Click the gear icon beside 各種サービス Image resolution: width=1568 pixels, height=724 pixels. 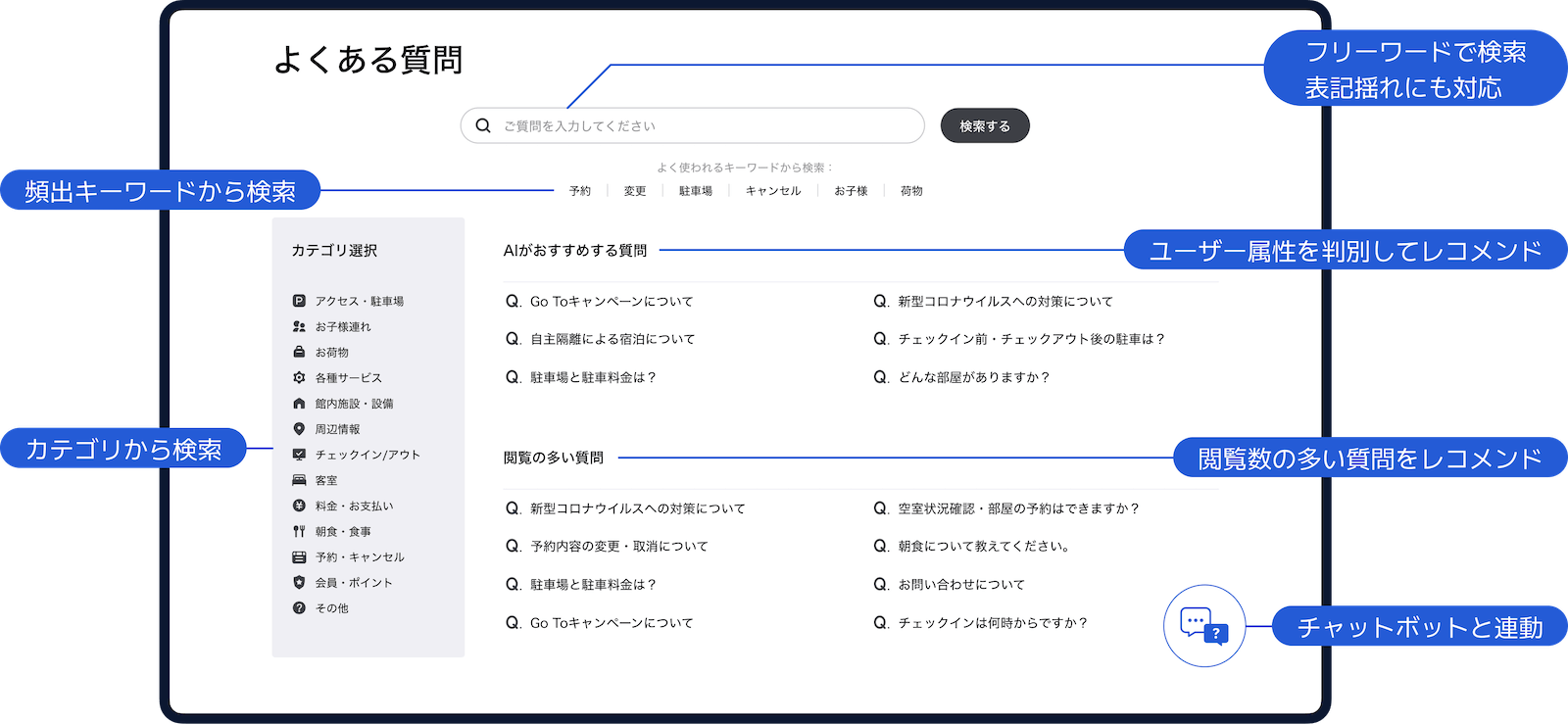[x=299, y=377]
